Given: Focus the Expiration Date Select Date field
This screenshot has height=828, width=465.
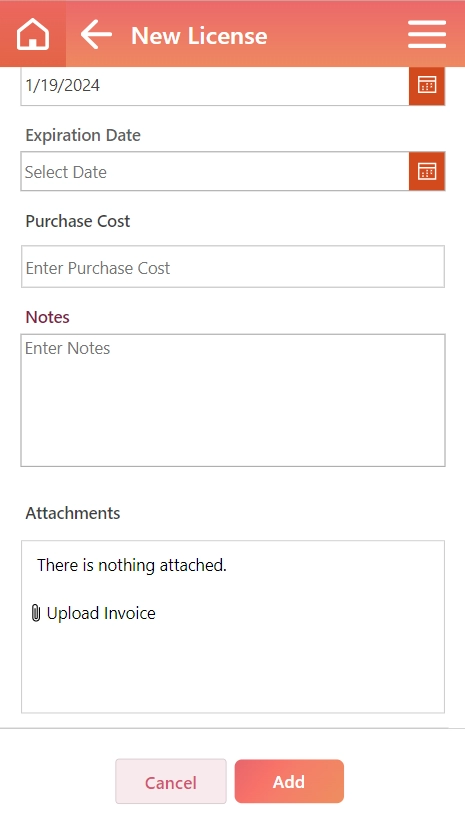Looking at the screenshot, I should coord(215,172).
